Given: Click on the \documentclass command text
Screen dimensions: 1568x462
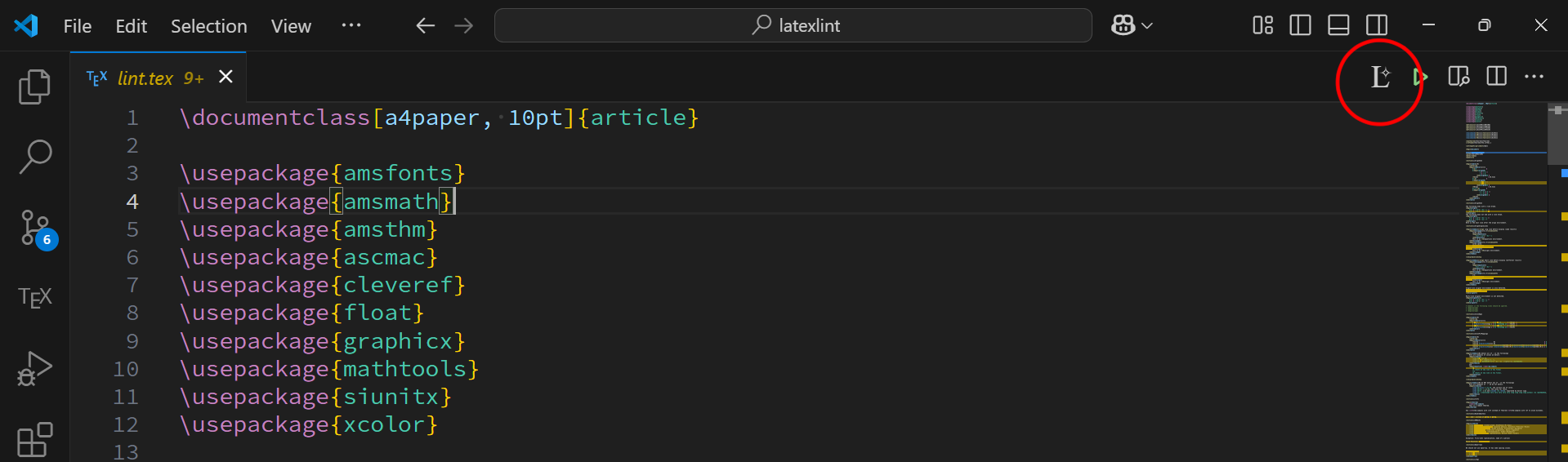Looking at the screenshot, I should (275, 118).
